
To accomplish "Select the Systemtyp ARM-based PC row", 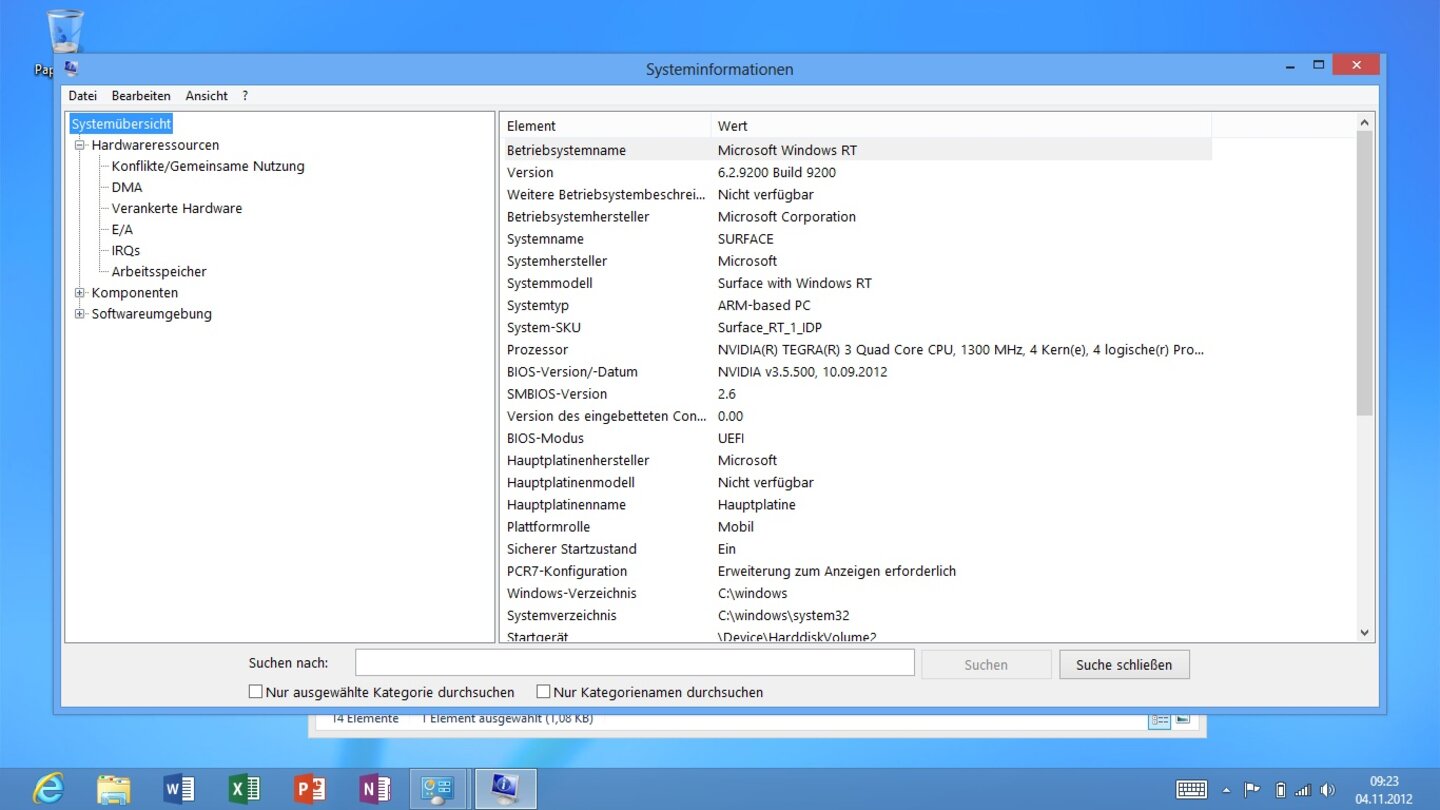I will pos(856,305).
